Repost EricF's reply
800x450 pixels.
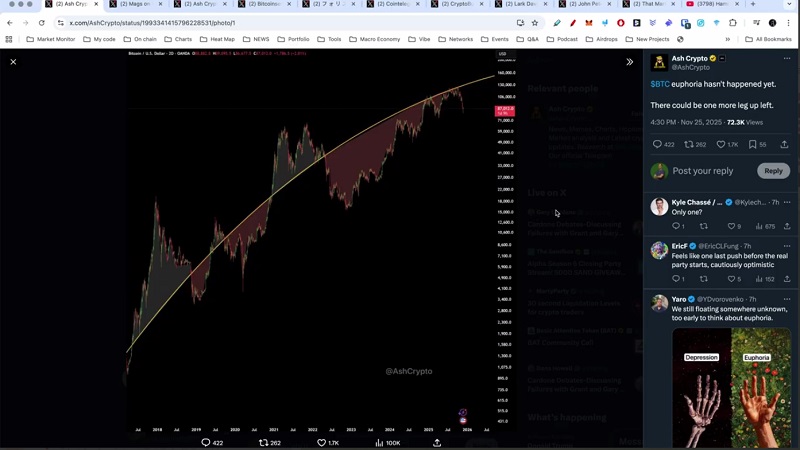[x=704, y=279]
